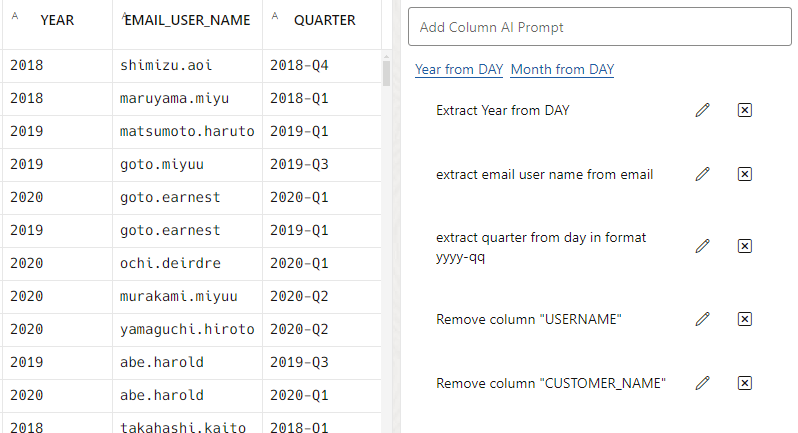The height and width of the screenshot is (433, 798).
Task: Select cell "matsumoto.haruto"
Action: [x=187, y=132]
